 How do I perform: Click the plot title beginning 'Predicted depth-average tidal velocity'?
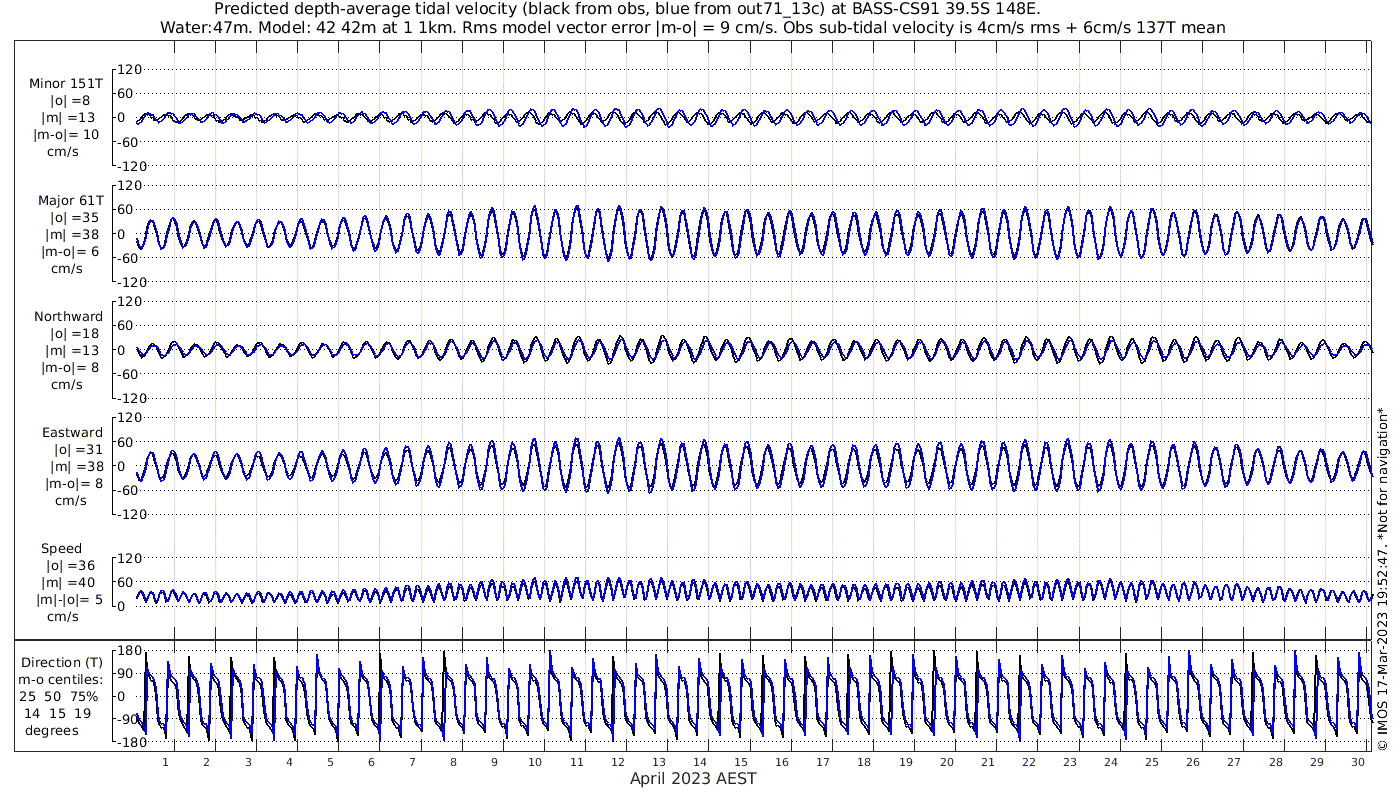point(627,9)
